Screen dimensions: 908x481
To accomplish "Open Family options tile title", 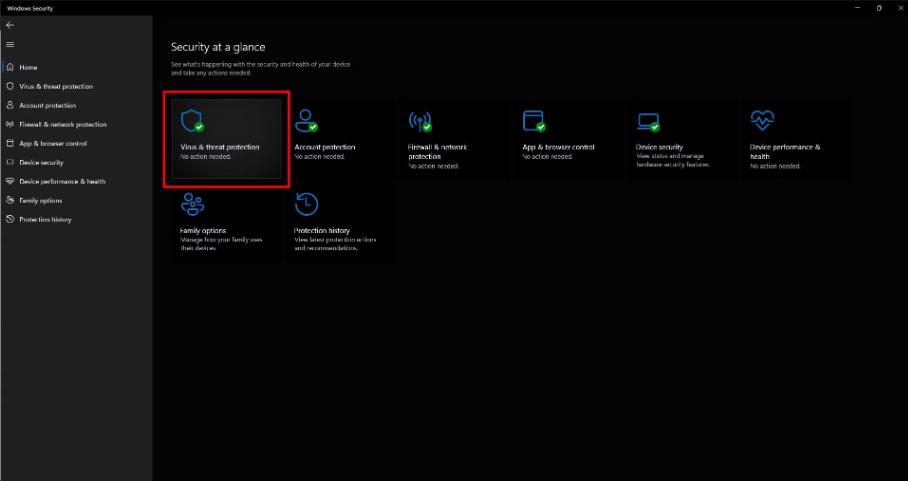I will tap(203, 230).
